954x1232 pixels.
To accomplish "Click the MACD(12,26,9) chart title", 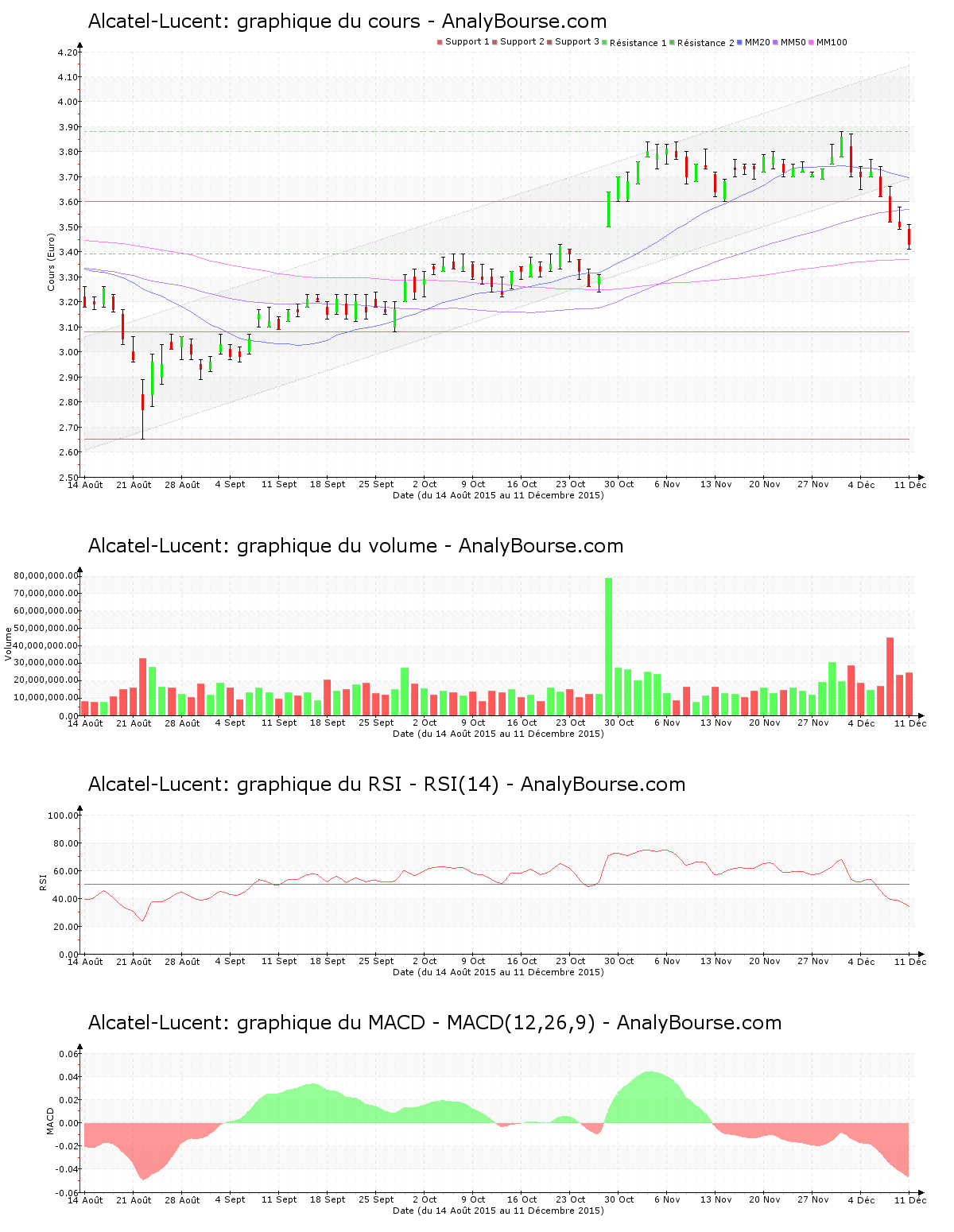I will pyautogui.click(x=434, y=1023).
